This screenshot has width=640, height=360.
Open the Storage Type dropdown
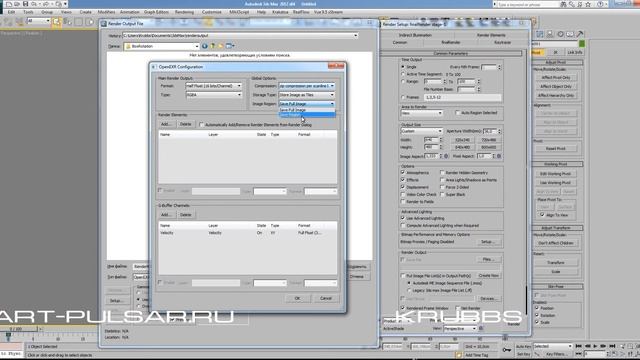click(x=307, y=95)
